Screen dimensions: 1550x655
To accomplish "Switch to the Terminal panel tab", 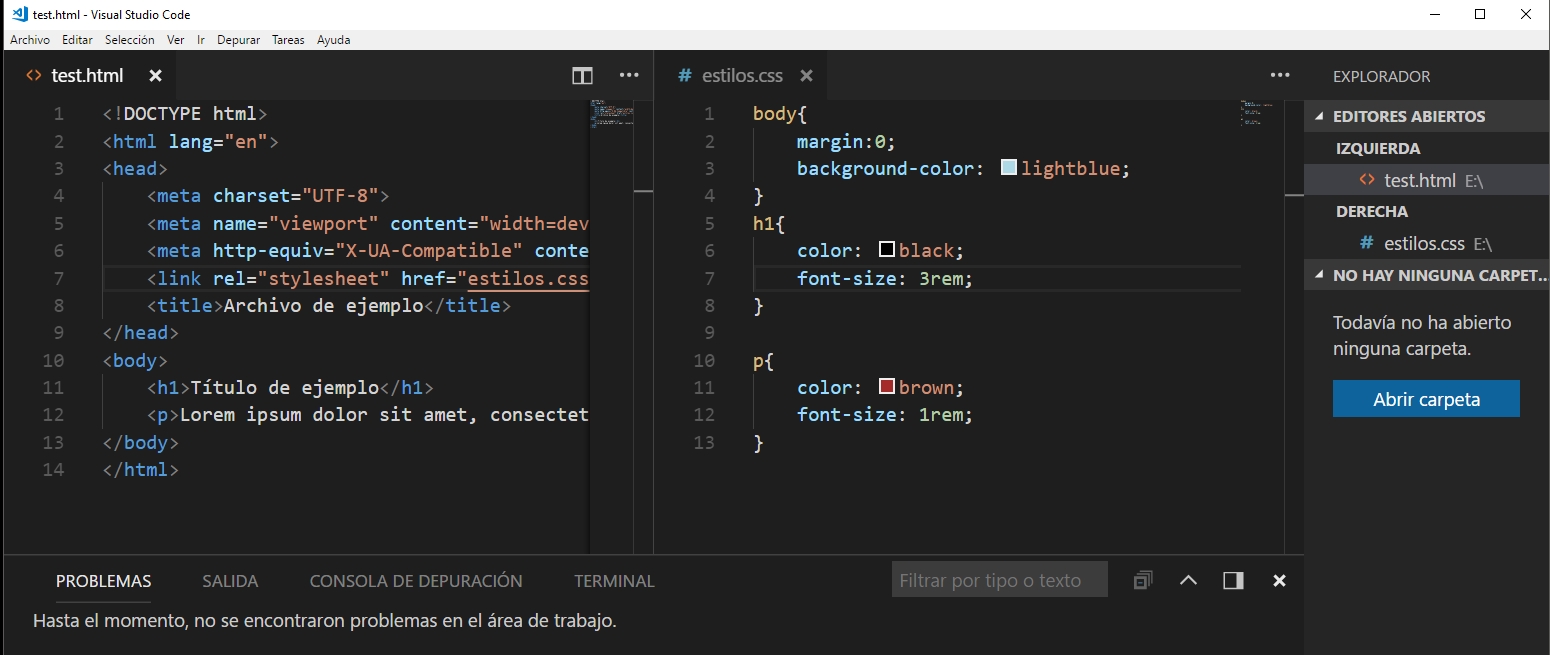I will pyautogui.click(x=614, y=581).
